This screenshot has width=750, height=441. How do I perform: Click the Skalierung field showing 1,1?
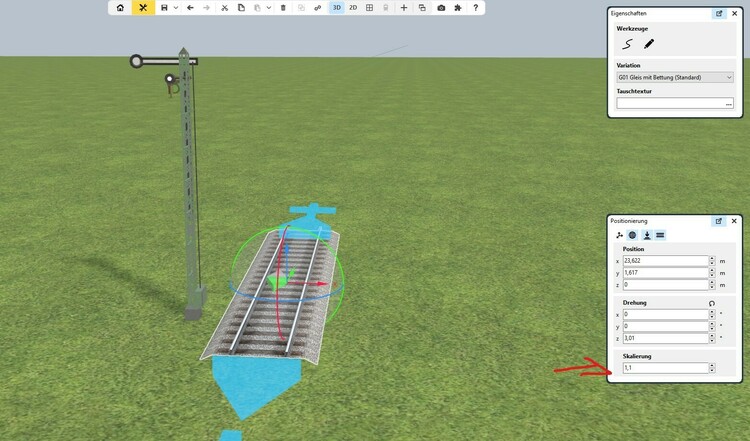[665, 368]
